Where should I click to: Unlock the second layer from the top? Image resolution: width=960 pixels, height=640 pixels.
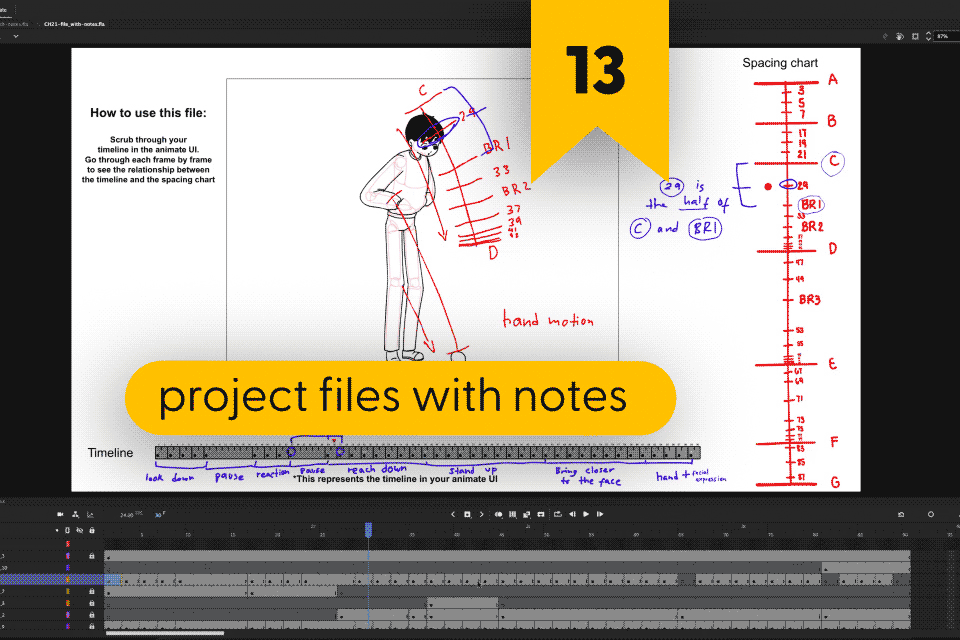[92, 556]
